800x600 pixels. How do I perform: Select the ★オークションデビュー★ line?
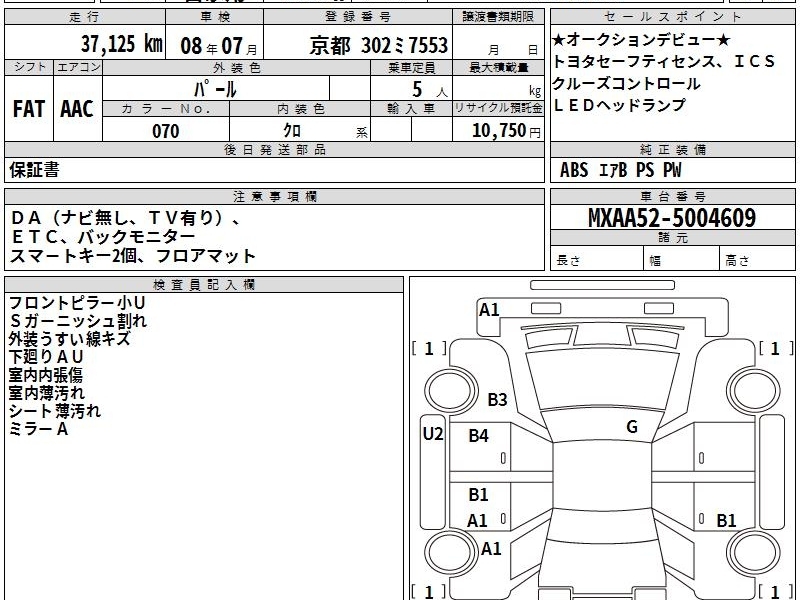click(641, 40)
